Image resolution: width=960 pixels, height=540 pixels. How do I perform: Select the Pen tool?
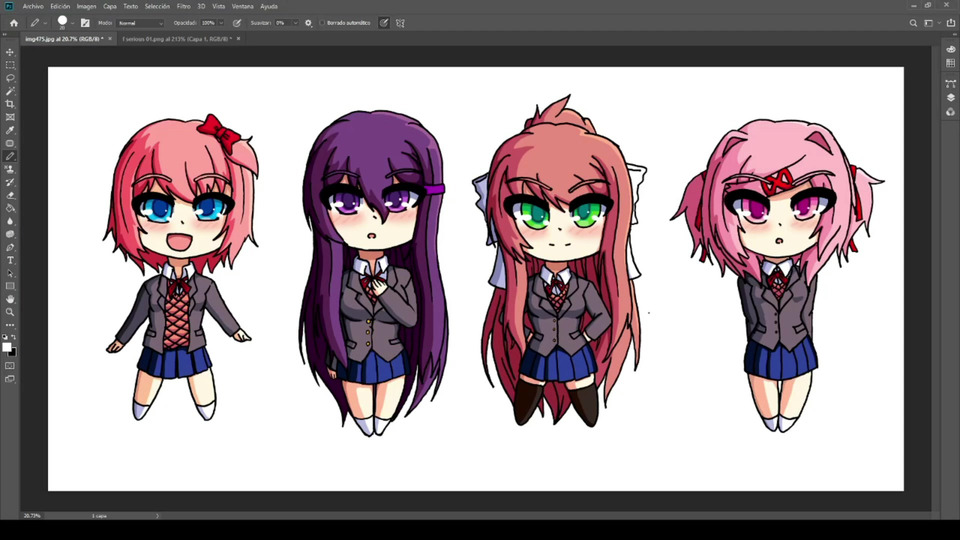[10, 247]
